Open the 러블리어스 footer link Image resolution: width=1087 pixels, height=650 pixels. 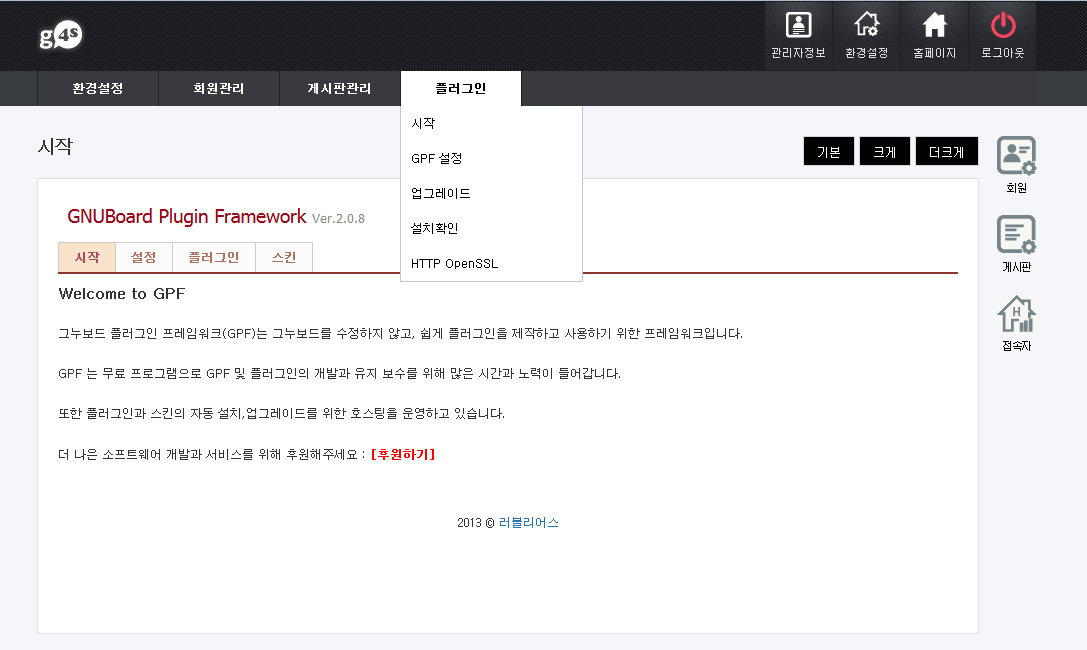pyautogui.click(x=528, y=523)
